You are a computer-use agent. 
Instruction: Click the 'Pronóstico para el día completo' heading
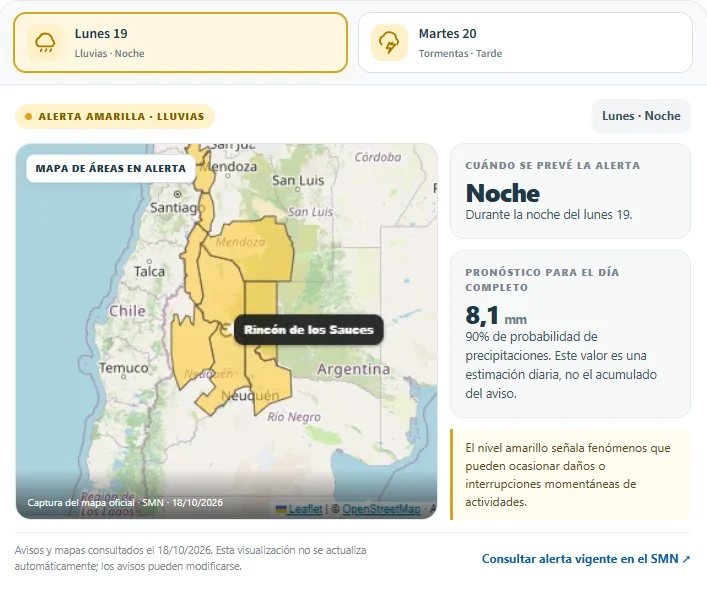pyautogui.click(x=542, y=280)
